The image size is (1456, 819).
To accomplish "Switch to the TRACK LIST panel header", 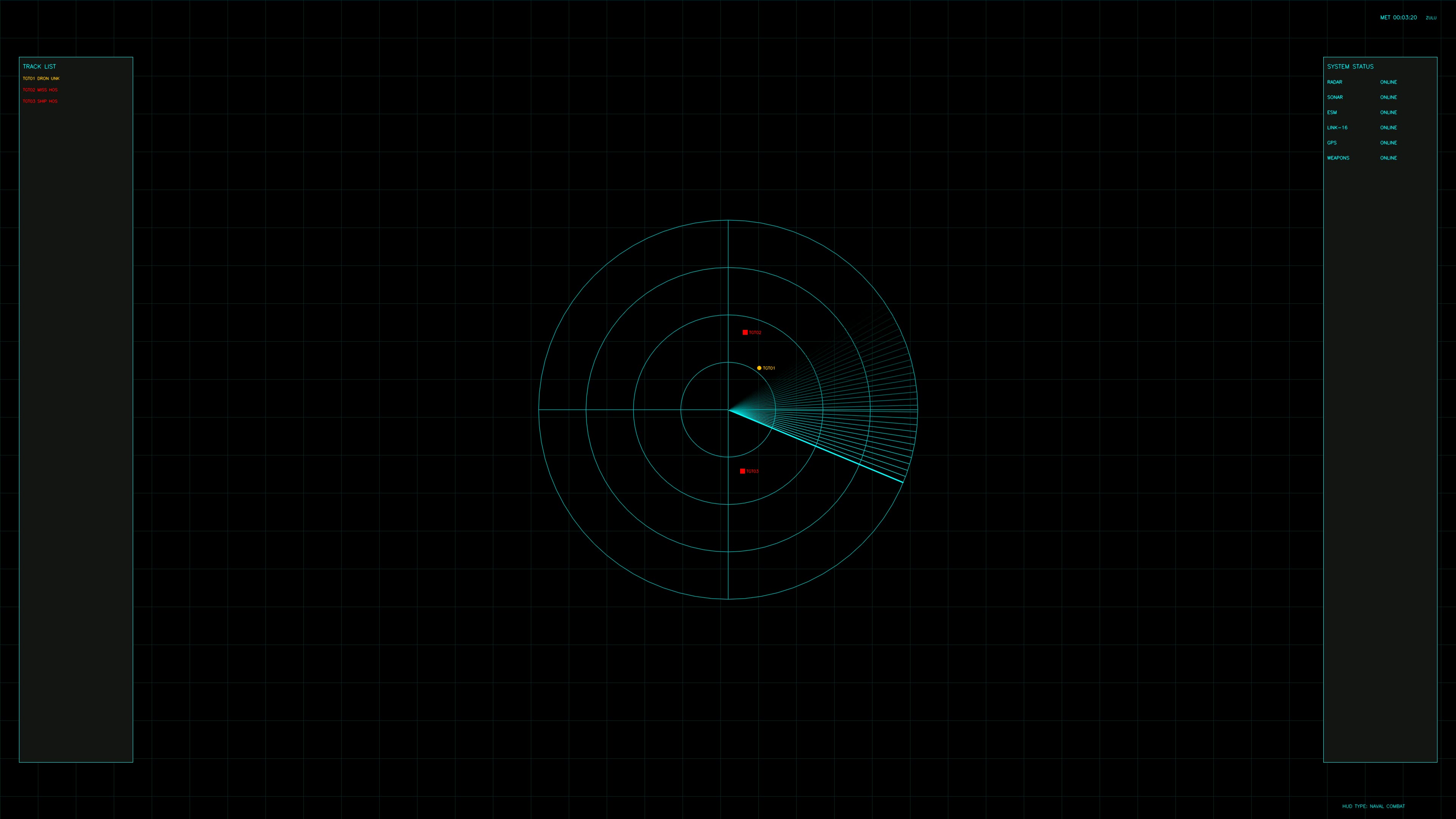I will [x=38, y=66].
